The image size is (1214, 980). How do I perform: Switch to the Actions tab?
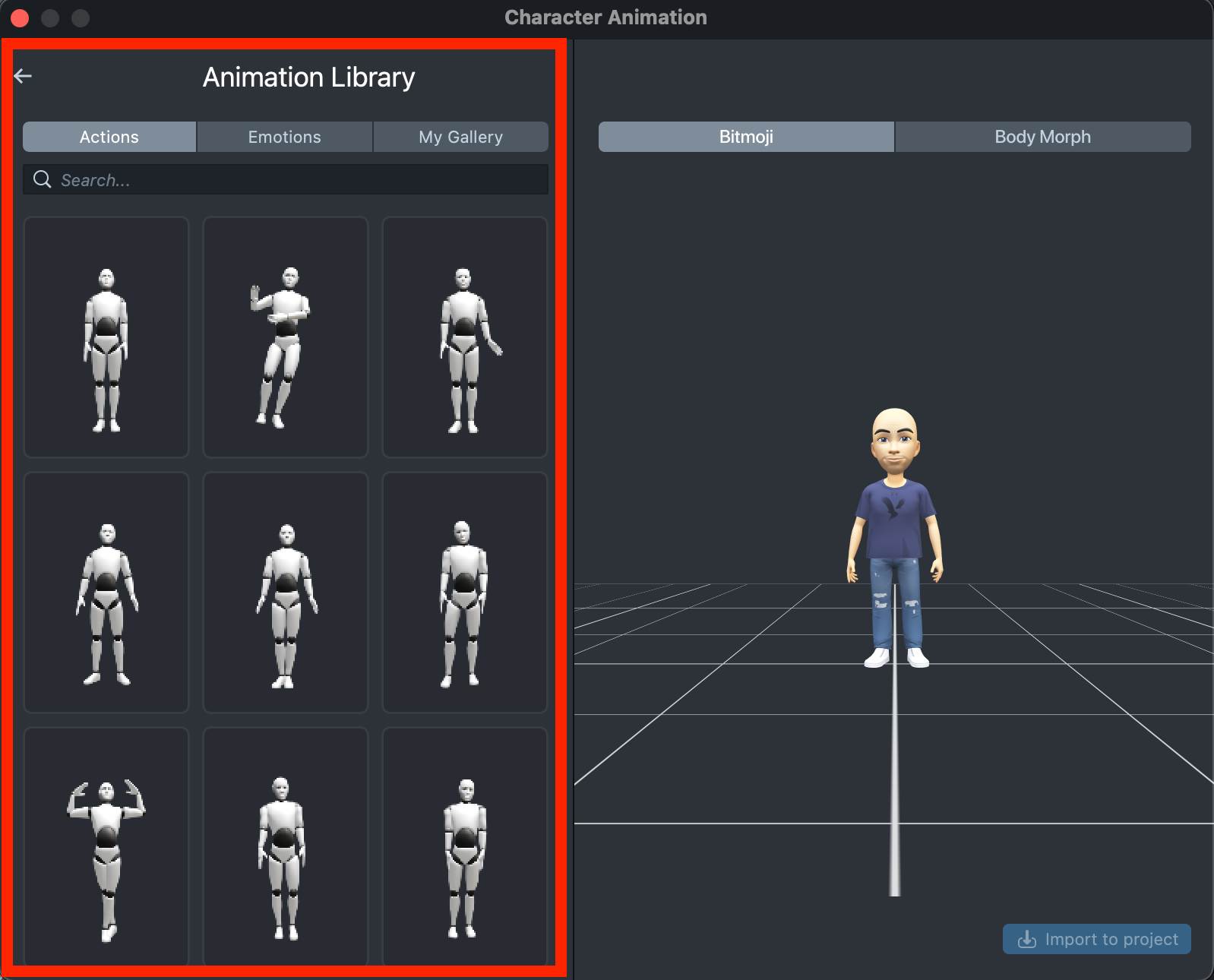point(109,137)
